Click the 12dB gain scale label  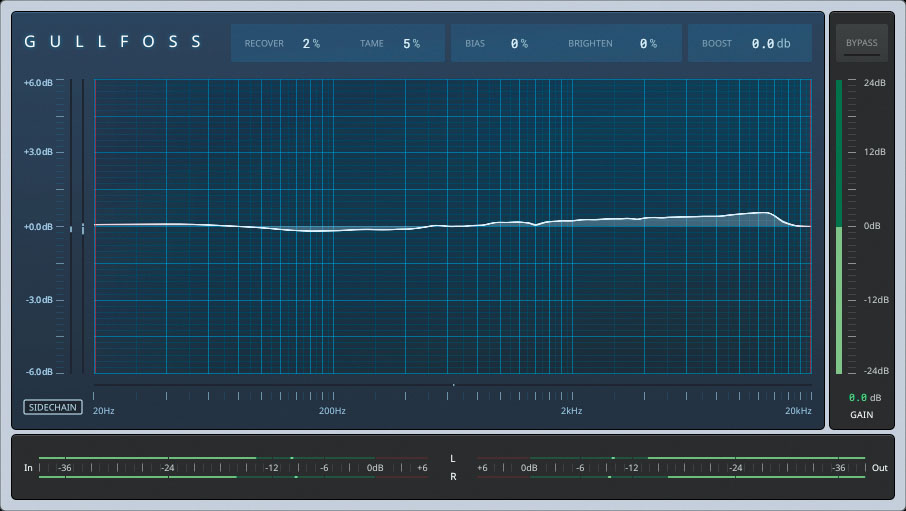(875, 151)
